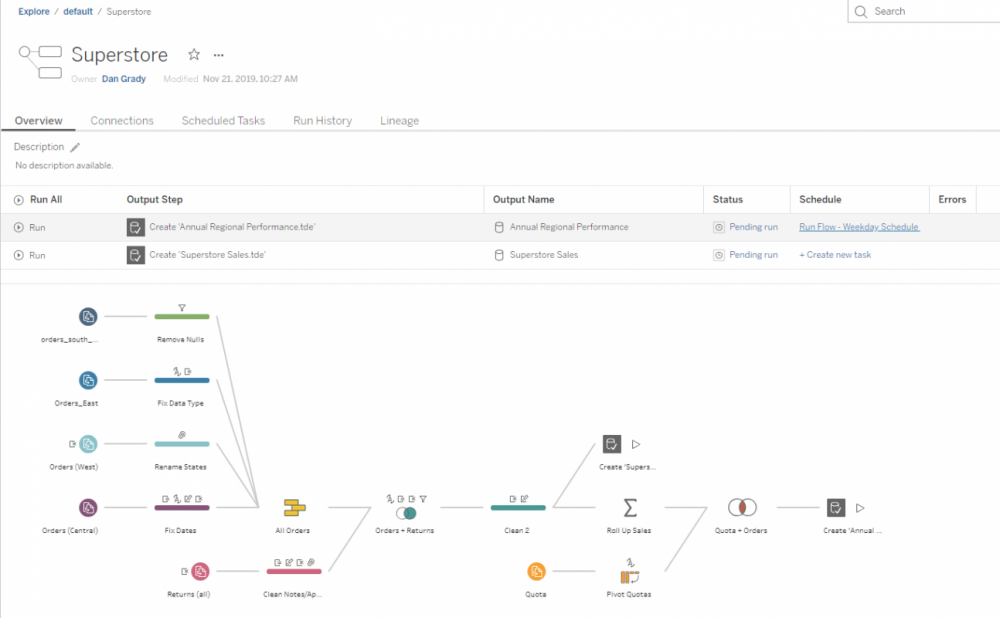Image resolution: width=1000 pixels, height=618 pixels.
Task: Open the Connections tab
Action: 122,121
